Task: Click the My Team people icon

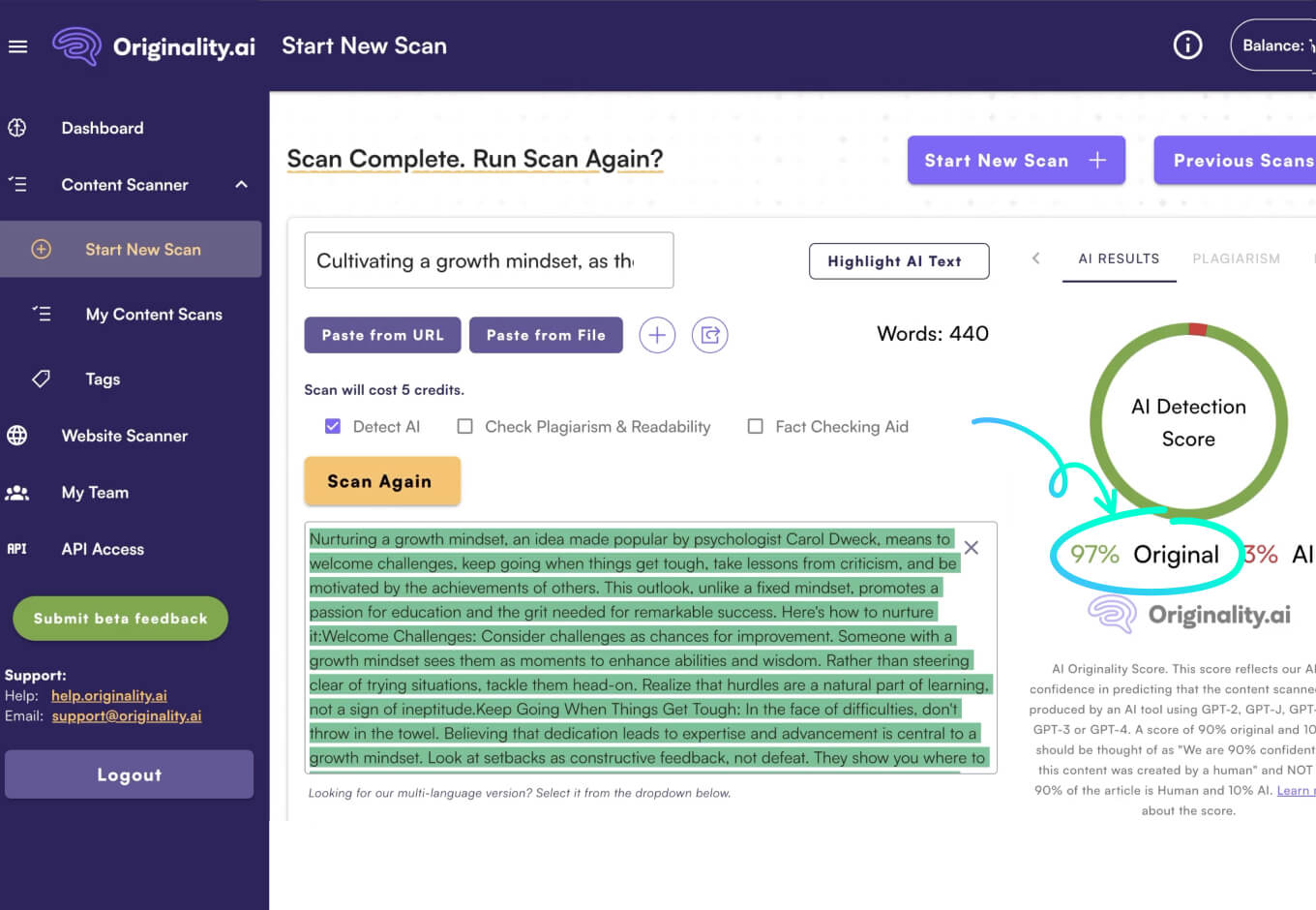Action: pyautogui.click(x=17, y=493)
